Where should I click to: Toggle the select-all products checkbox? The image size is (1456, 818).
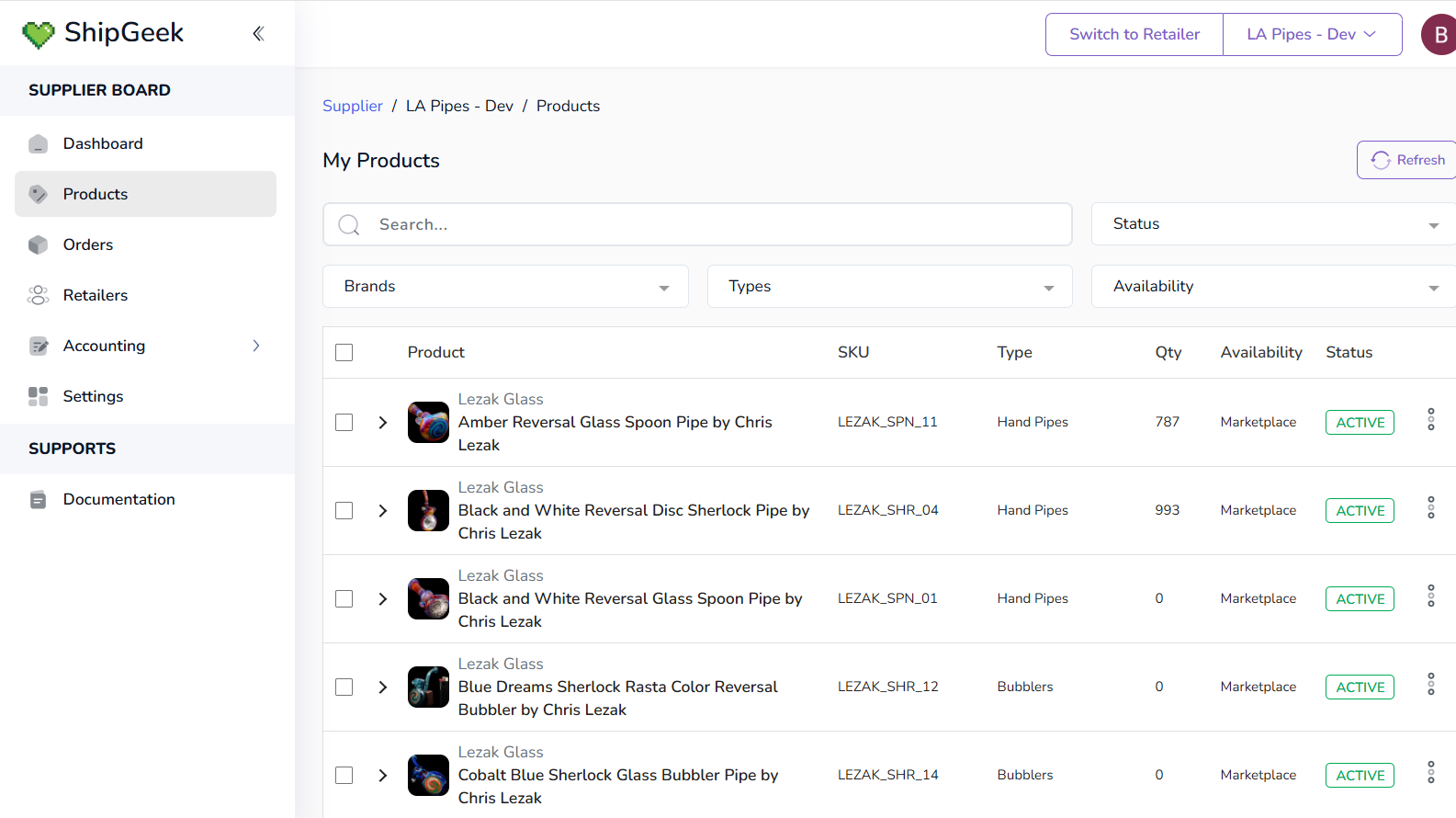(344, 353)
